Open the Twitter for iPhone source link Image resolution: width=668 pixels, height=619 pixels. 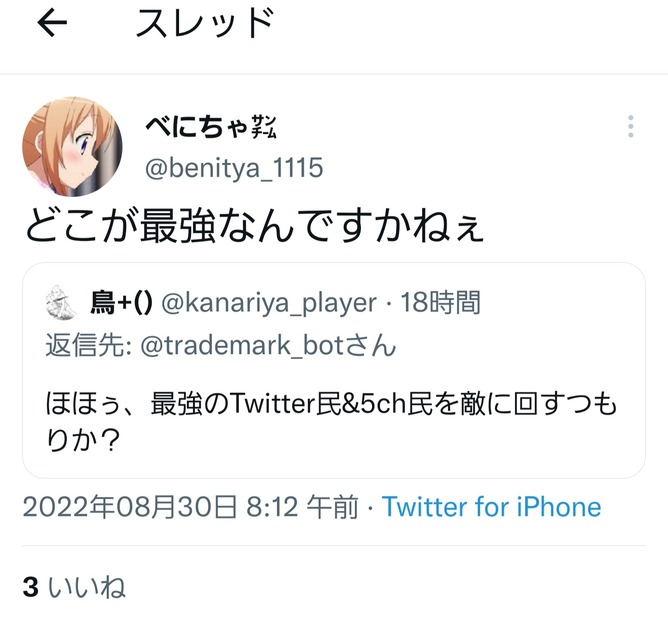tap(491, 507)
